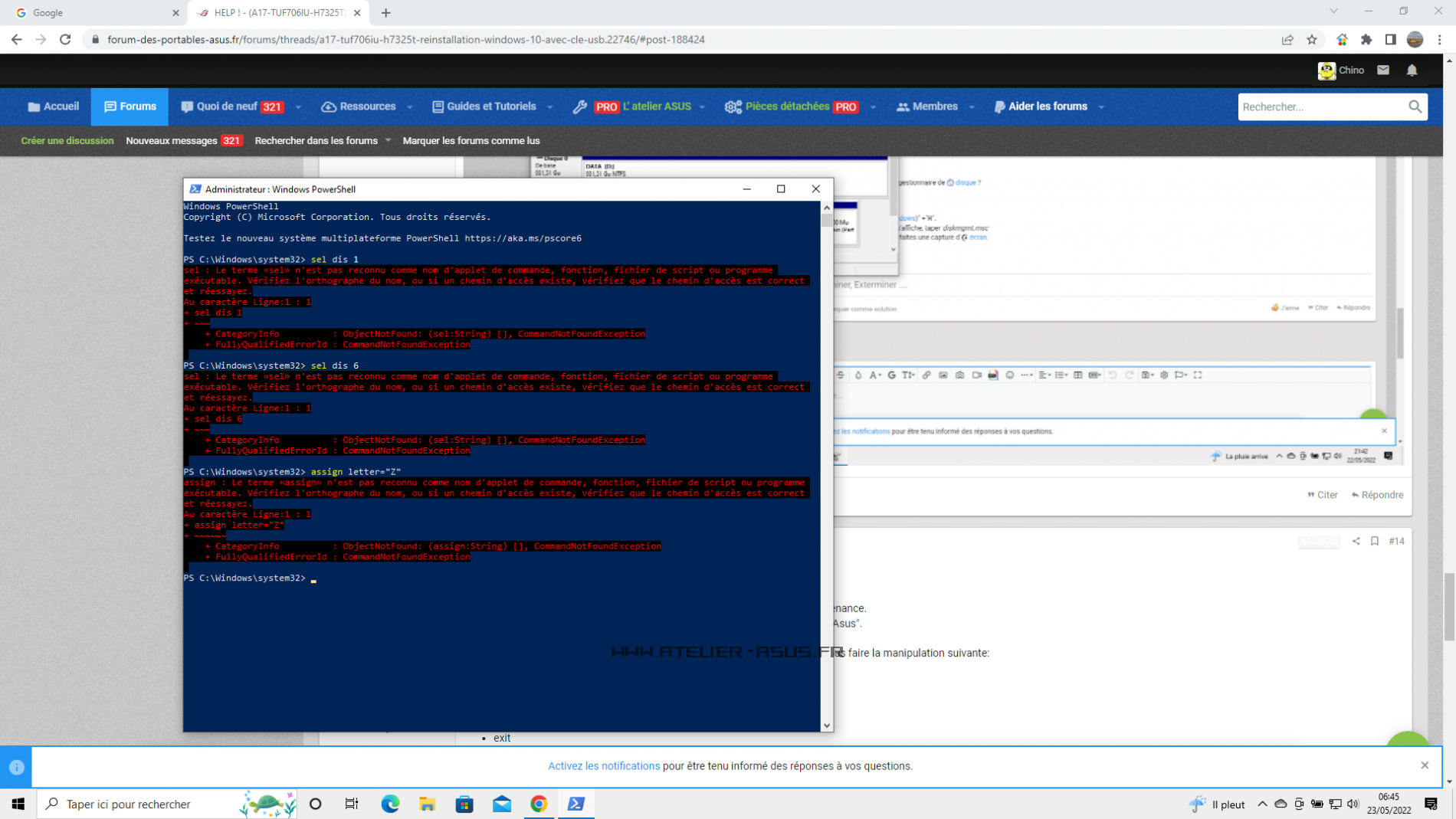Bookmark post #14 with the bookmark icon
The height and width of the screenshot is (819, 1456).
[1375, 541]
